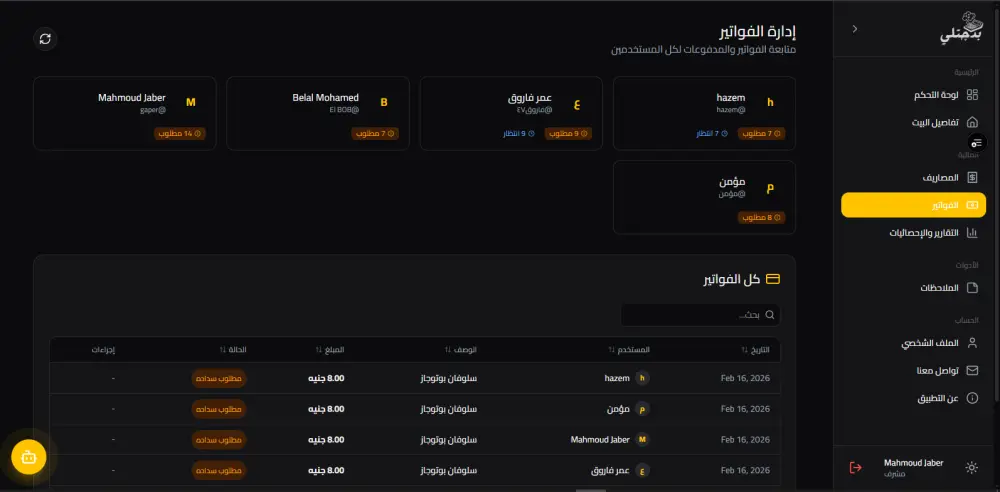Click the عمر فاروق name in table row
This screenshot has height=492, width=1000.
[611, 471]
